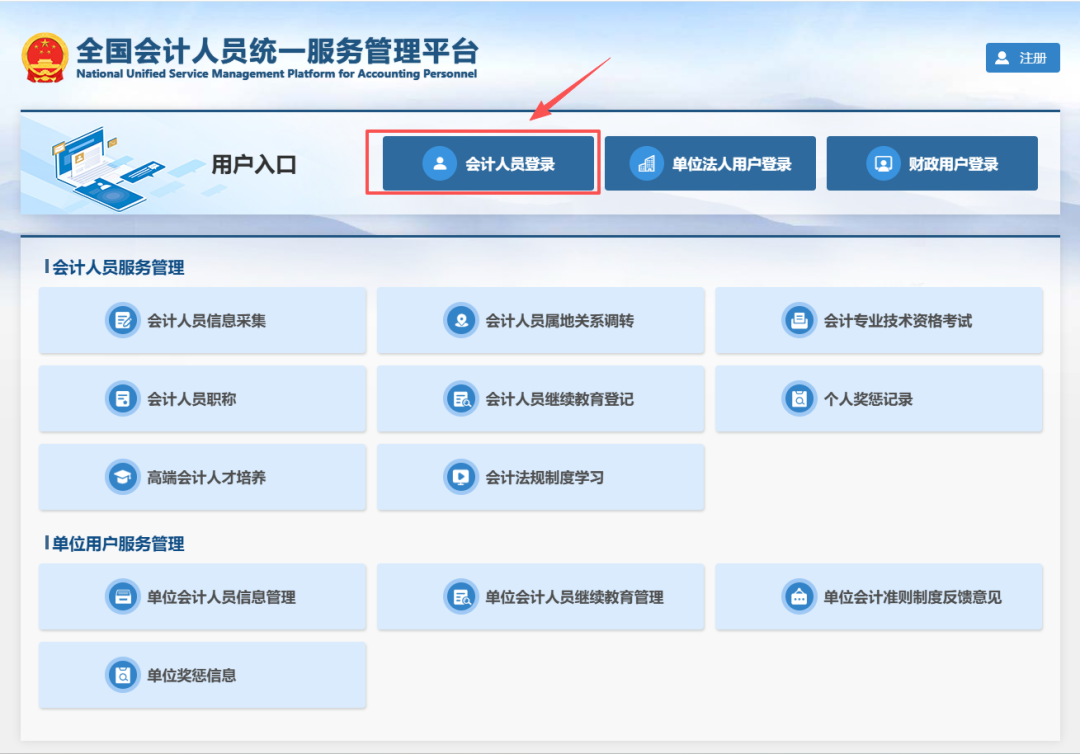Click the building icon in 单位法人用户登录

click(x=647, y=163)
